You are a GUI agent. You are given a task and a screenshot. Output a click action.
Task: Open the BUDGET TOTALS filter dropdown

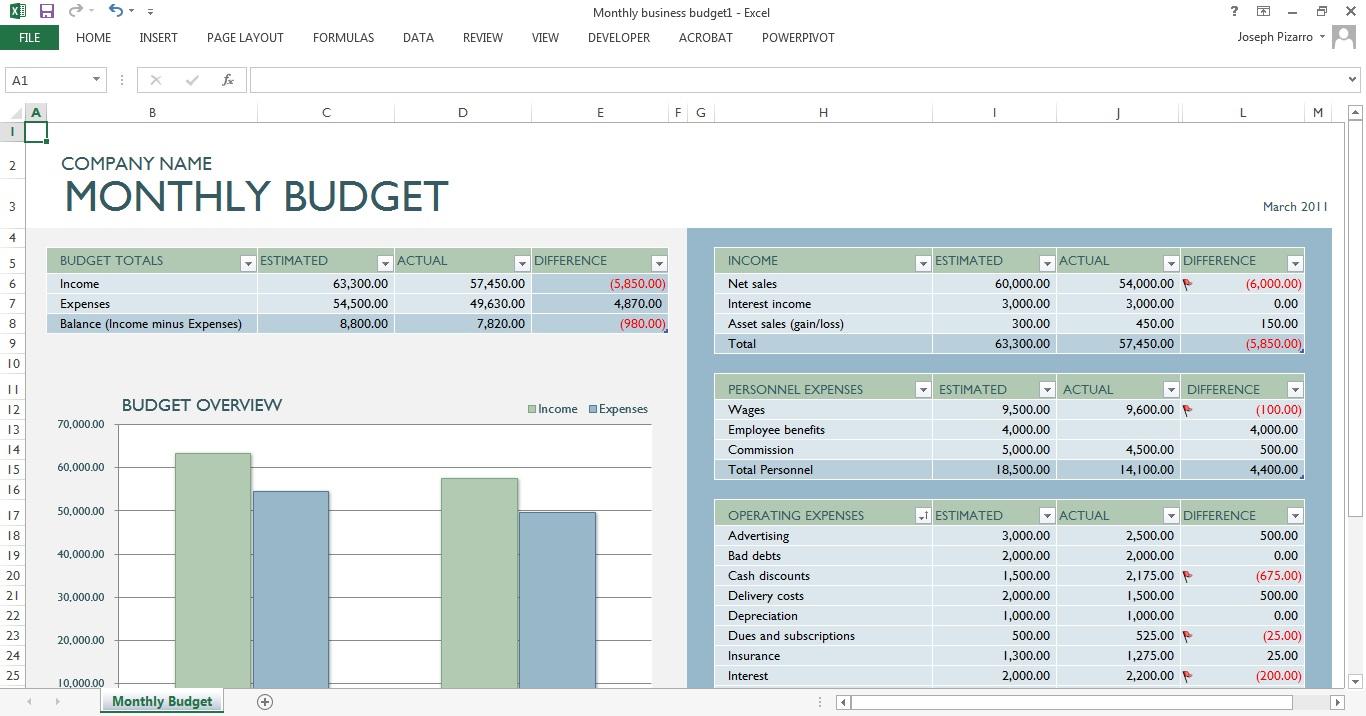click(x=248, y=262)
